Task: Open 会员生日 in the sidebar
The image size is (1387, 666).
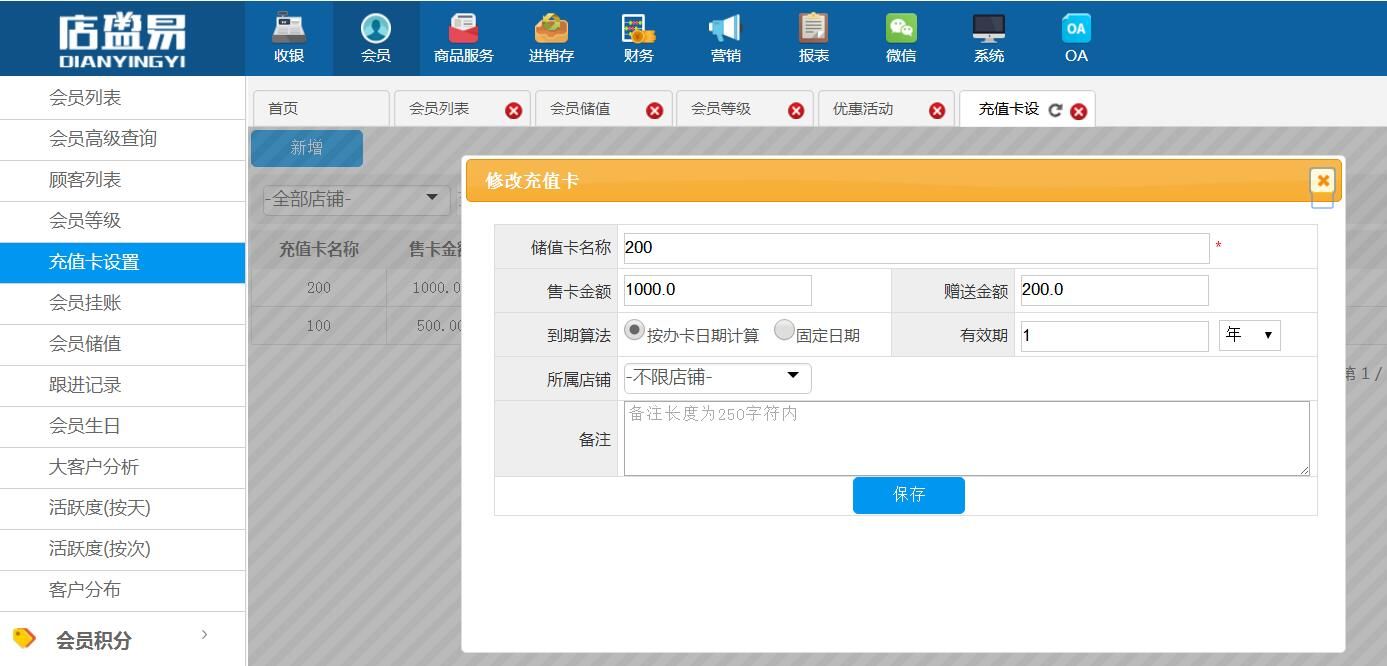Action: pyautogui.click(x=122, y=426)
